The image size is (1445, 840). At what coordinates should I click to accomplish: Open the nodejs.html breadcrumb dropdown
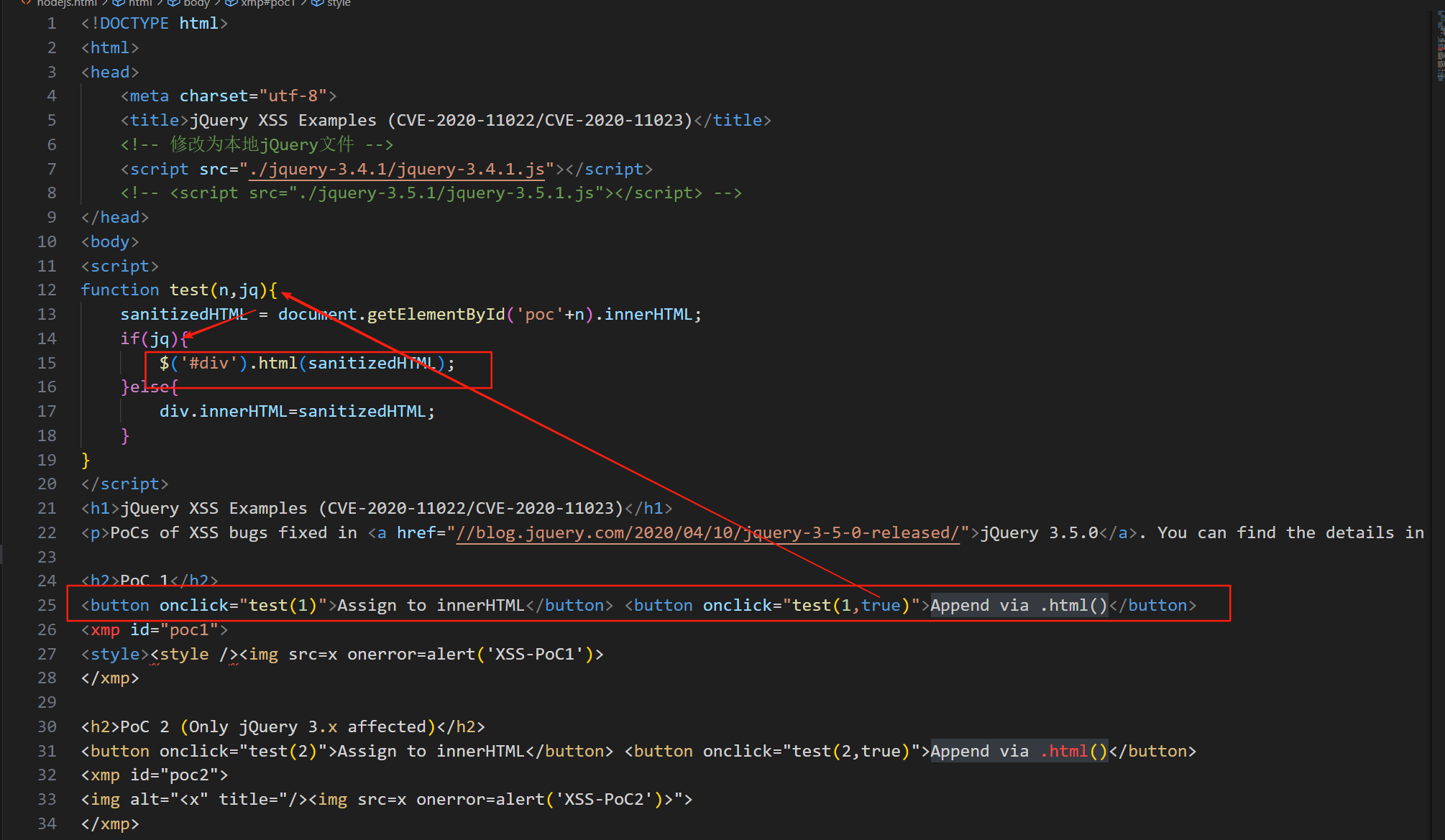coord(66,3)
